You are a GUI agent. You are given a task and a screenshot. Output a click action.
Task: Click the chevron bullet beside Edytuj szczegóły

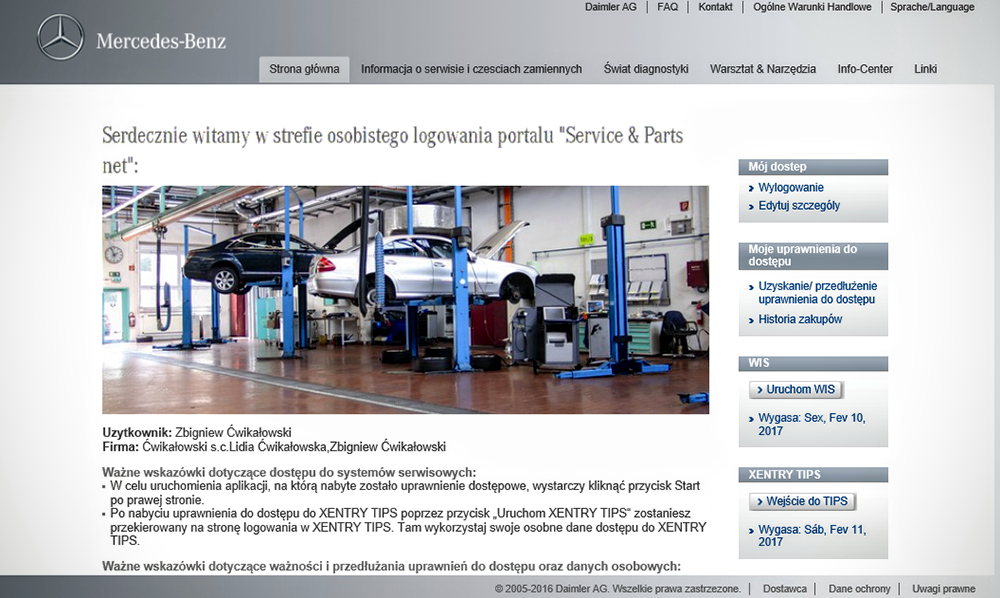(x=751, y=206)
